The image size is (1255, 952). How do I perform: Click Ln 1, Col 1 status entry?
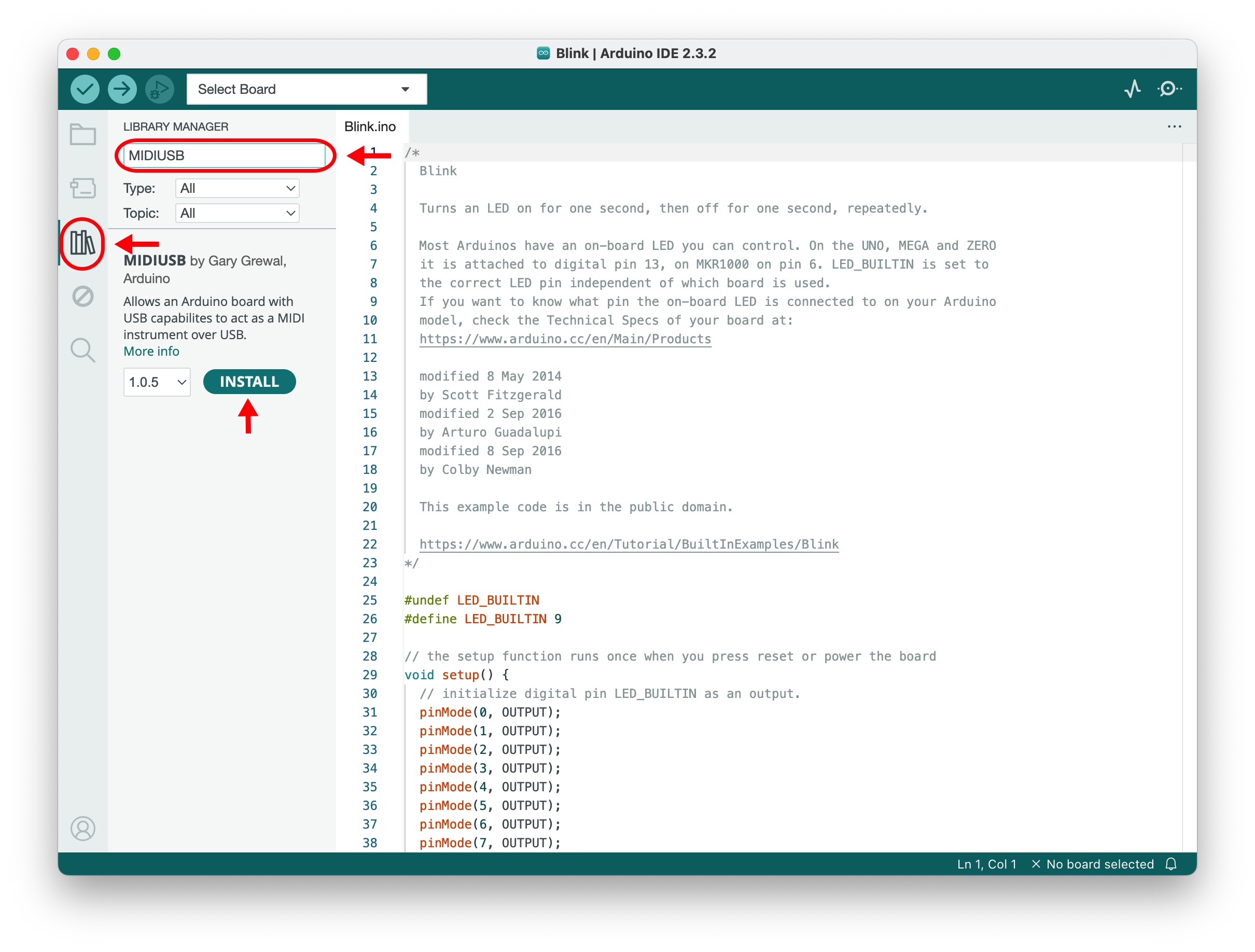point(987,864)
